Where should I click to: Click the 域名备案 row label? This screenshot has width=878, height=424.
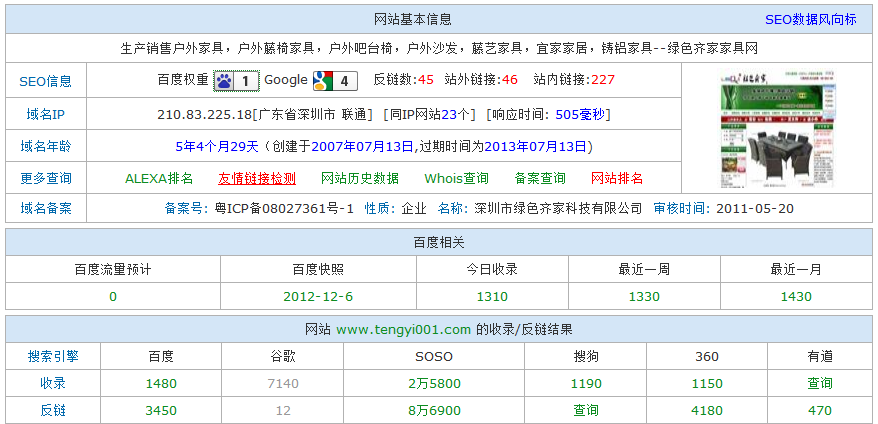(x=46, y=209)
